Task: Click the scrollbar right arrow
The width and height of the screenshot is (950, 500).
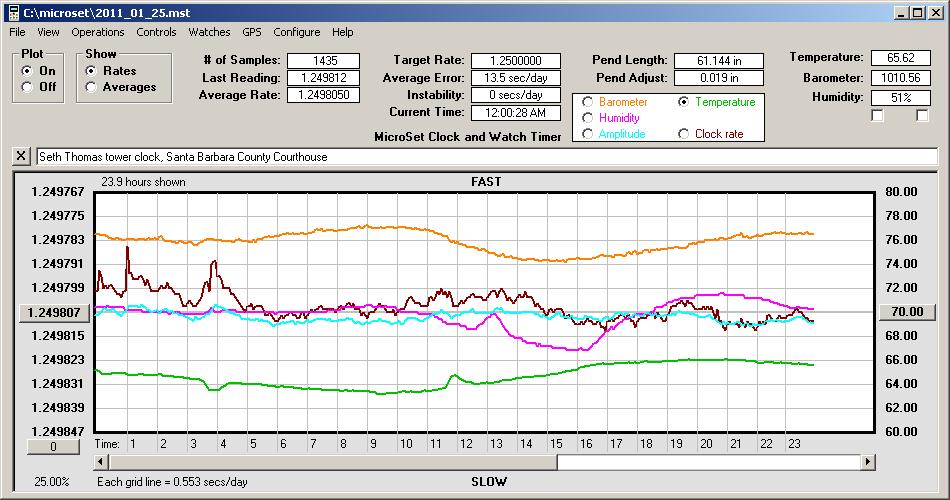Action: click(868, 462)
